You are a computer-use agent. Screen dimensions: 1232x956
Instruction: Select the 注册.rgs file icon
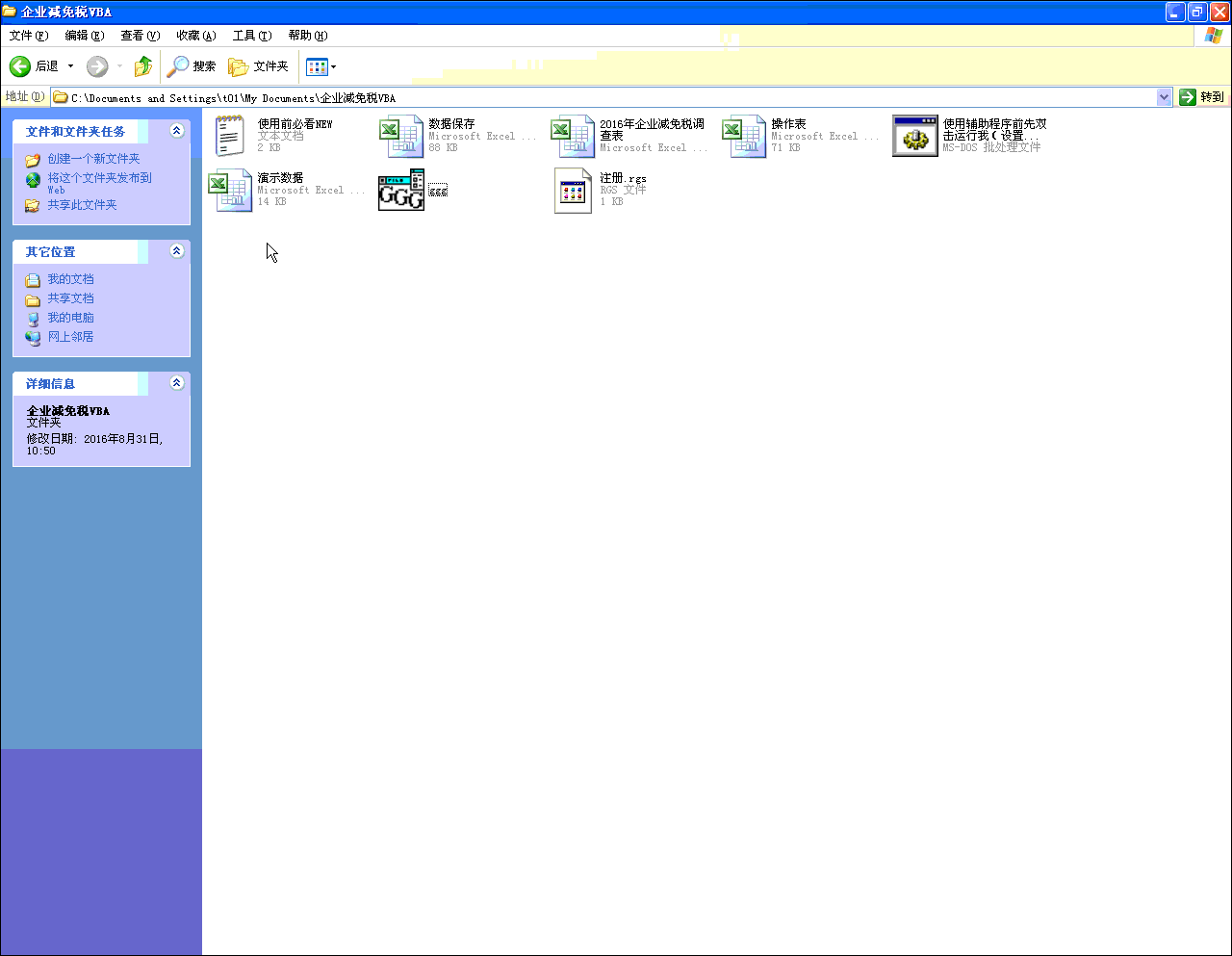point(572,190)
